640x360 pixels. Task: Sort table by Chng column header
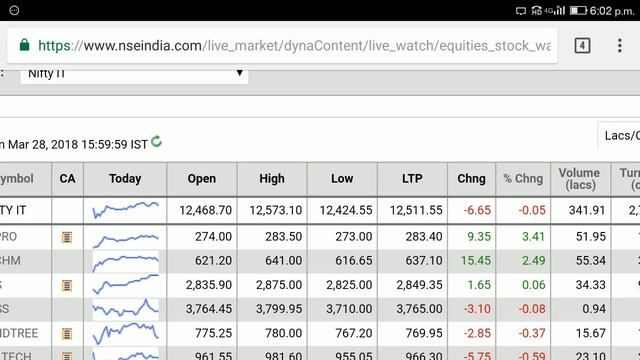click(471, 179)
